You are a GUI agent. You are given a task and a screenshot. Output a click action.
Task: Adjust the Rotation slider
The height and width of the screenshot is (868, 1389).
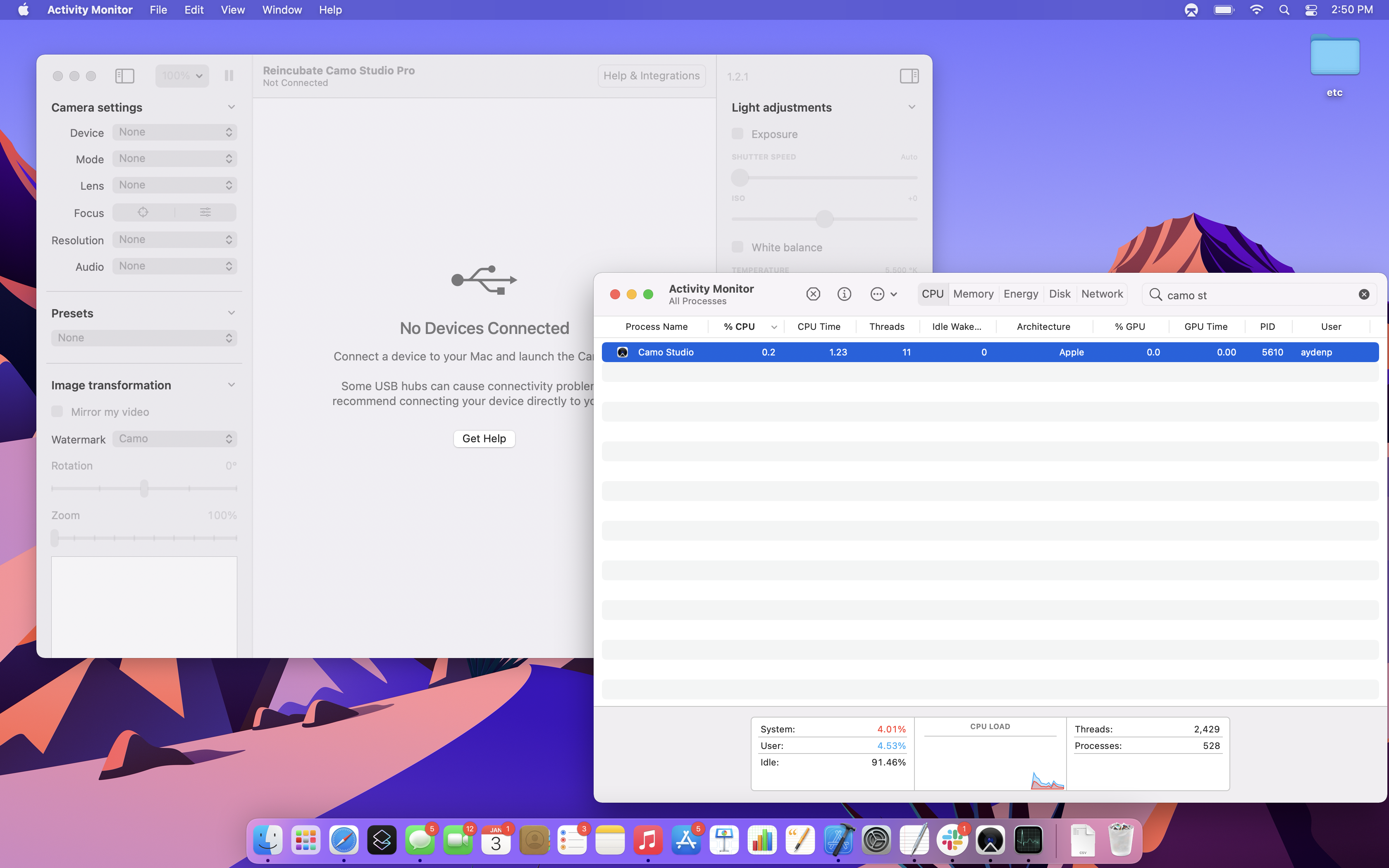click(x=144, y=489)
